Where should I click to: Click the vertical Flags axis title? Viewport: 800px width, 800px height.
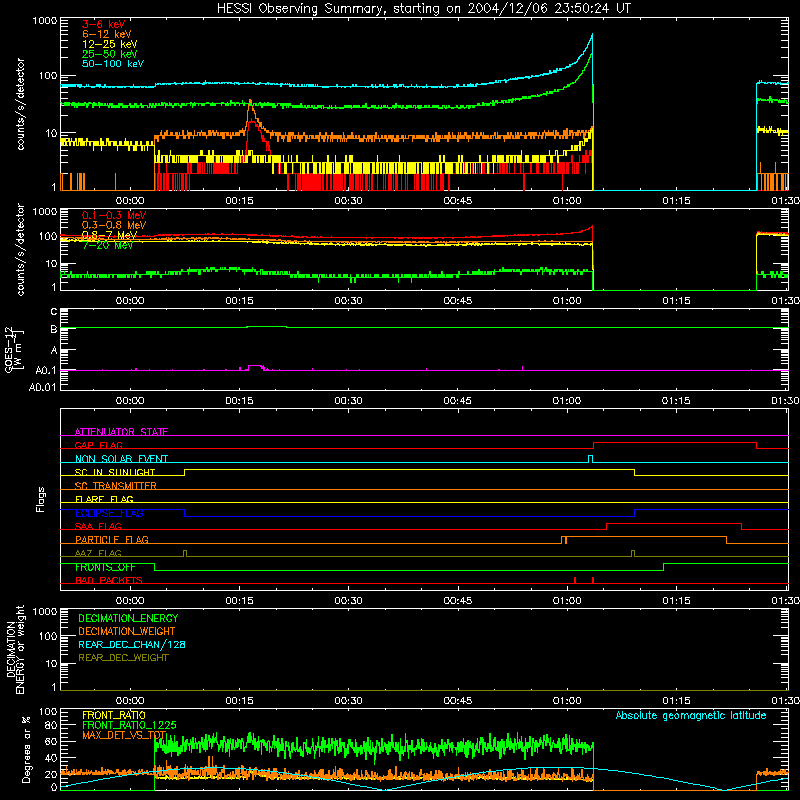(x=41, y=499)
